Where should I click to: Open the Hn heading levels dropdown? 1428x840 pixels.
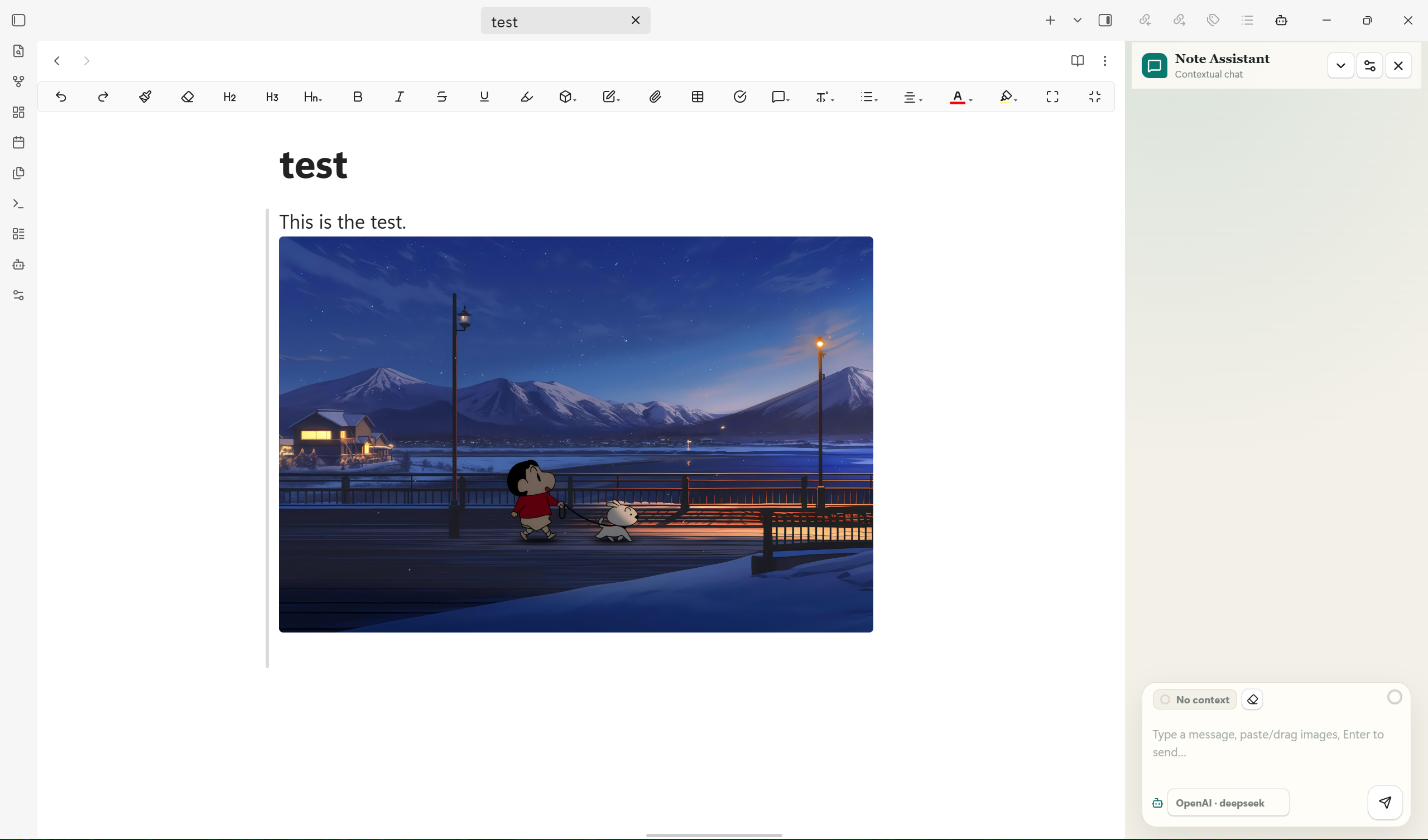click(x=313, y=97)
